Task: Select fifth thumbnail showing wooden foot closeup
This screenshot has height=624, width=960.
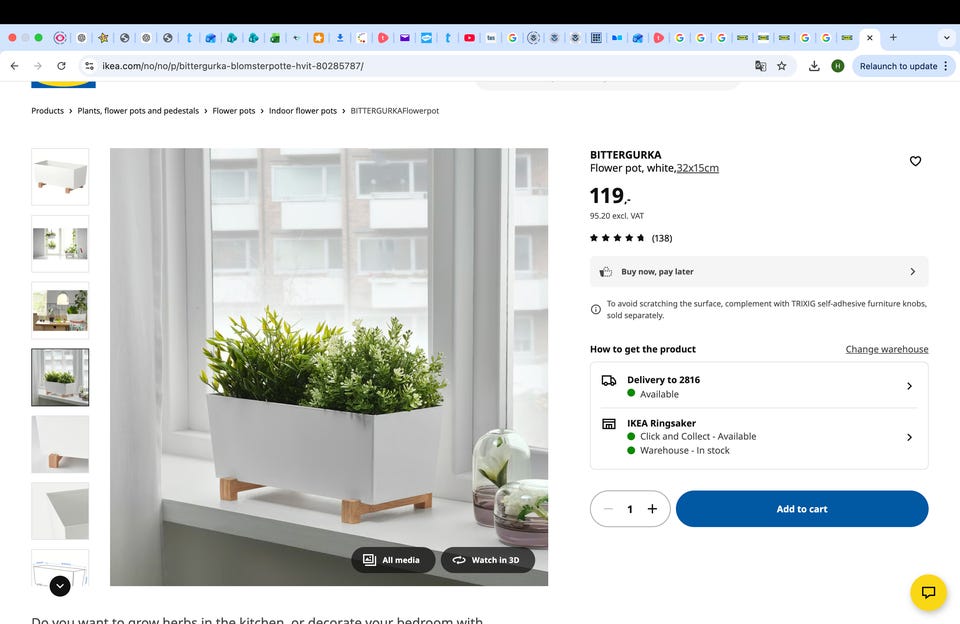Action: [x=60, y=444]
